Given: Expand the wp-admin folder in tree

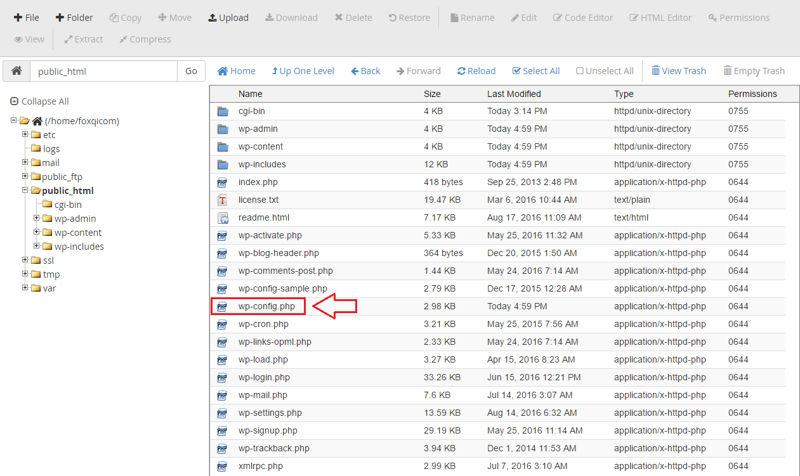Looking at the screenshot, I should click(x=37, y=218).
